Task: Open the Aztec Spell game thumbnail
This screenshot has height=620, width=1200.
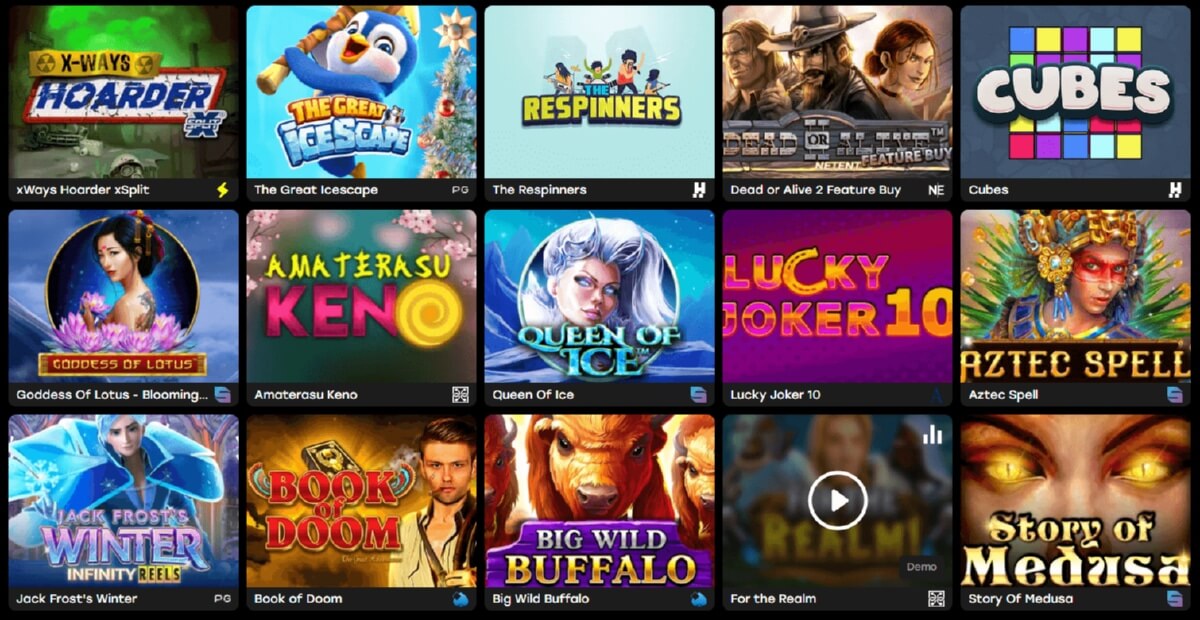Action: coord(1076,296)
